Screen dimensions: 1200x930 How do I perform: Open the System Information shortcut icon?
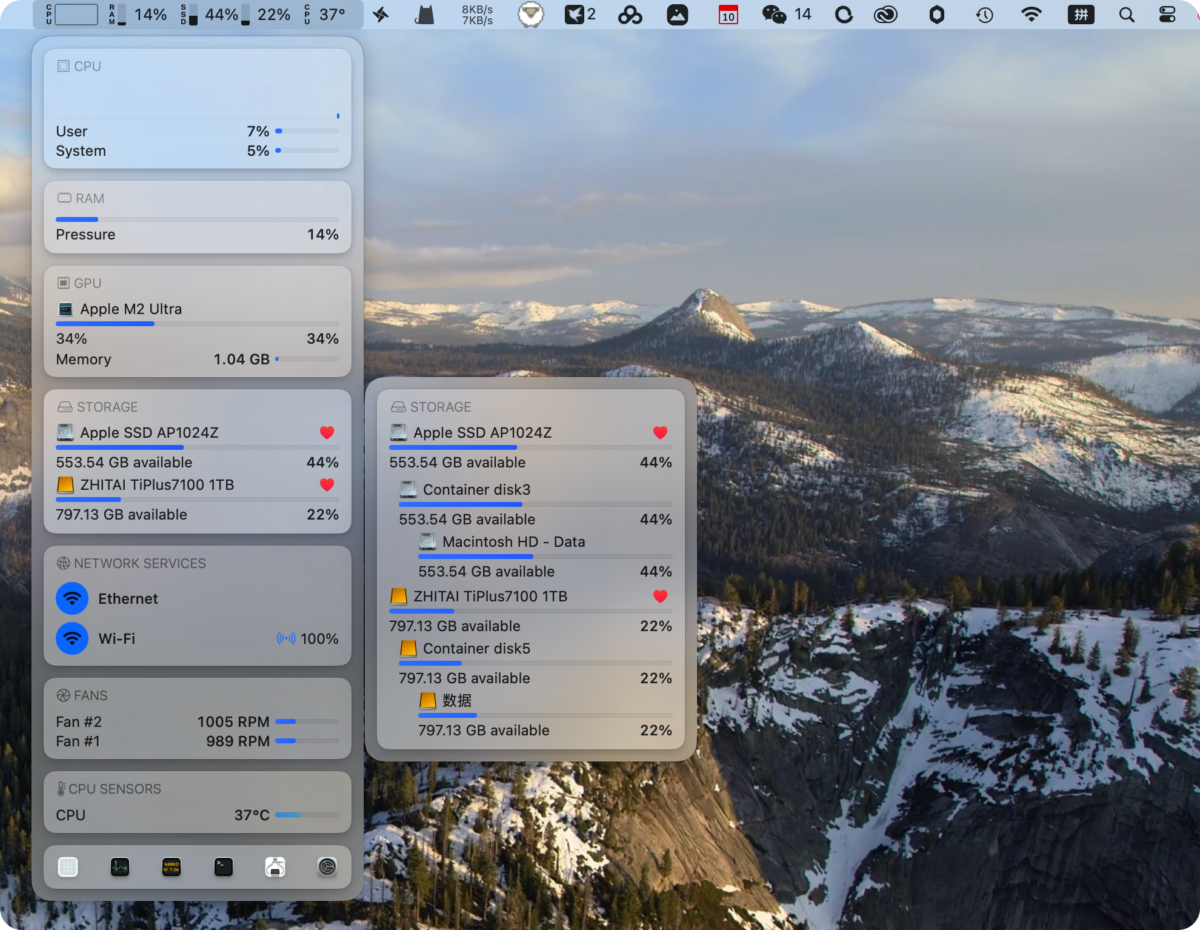pyautogui.click(x=276, y=867)
